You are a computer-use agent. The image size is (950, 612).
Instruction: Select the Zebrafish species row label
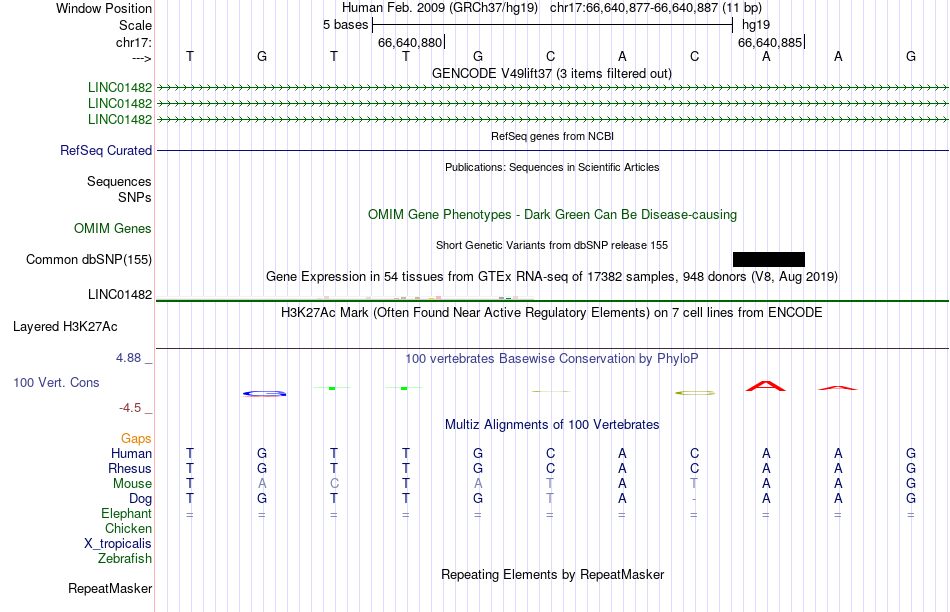pos(125,558)
